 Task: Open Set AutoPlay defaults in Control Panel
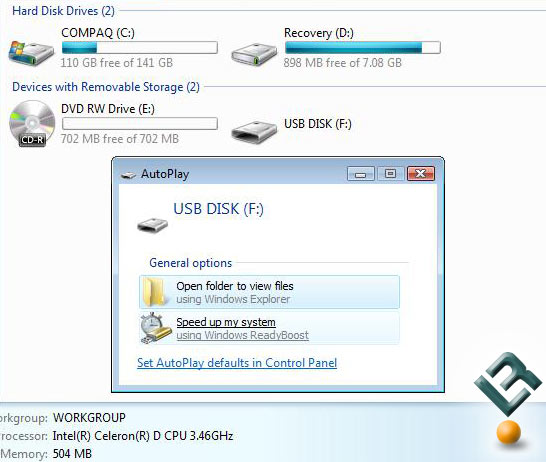237,363
